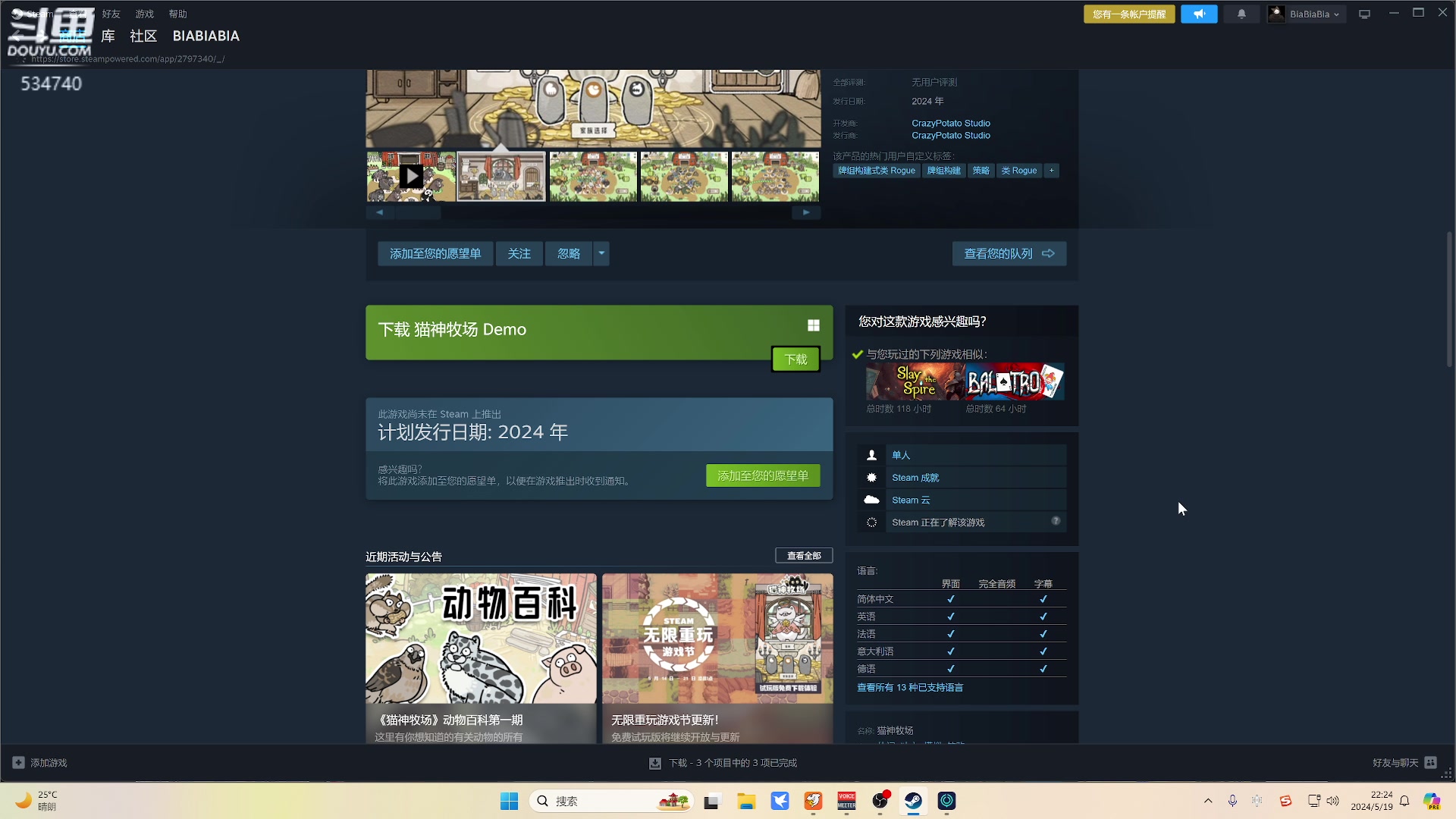Open the notifications bell in Steam header
This screenshot has height=819, width=1456.
coord(1241,14)
